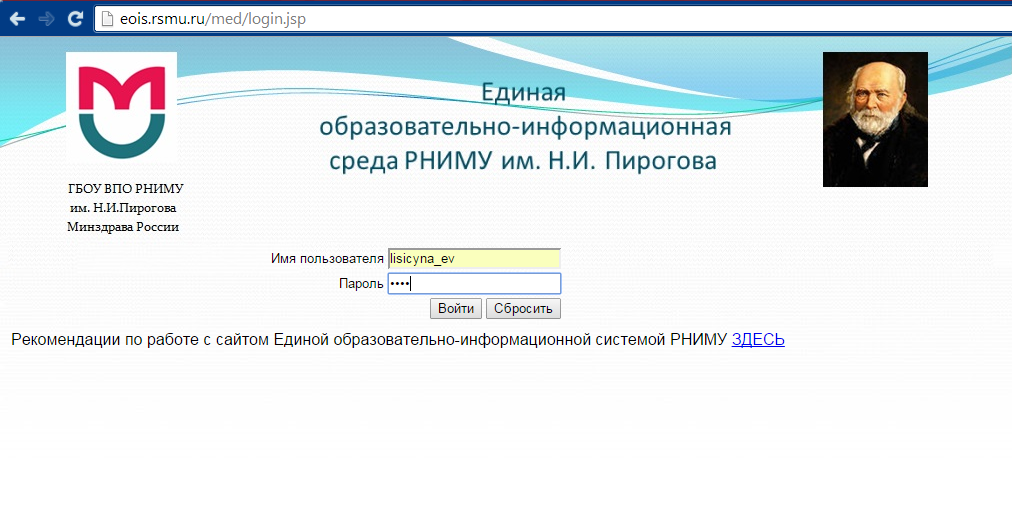
Task: Click the Имя пользователя username field
Action: point(474,258)
